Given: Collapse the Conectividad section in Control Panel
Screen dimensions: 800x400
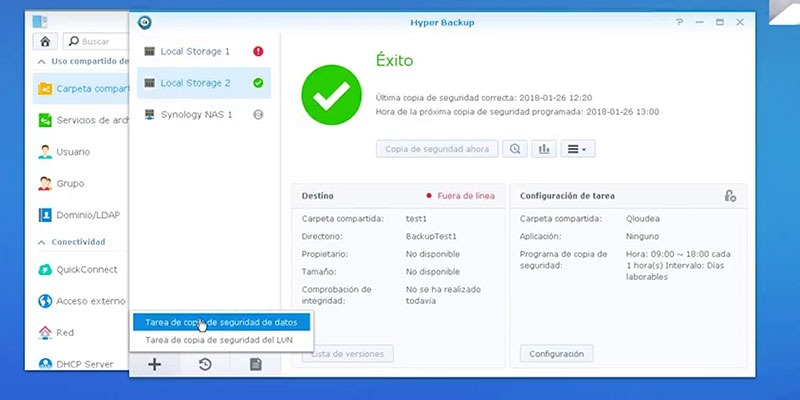Looking at the screenshot, I should (x=42, y=242).
